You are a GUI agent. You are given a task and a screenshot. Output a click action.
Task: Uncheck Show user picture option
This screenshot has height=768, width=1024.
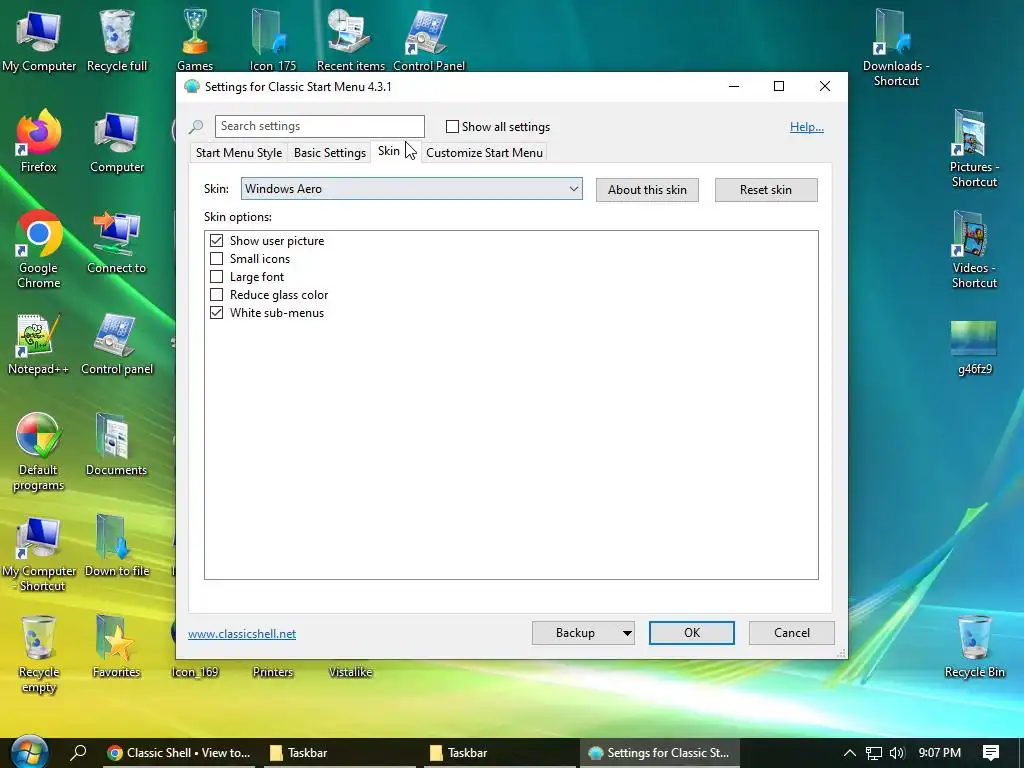[216, 240]
